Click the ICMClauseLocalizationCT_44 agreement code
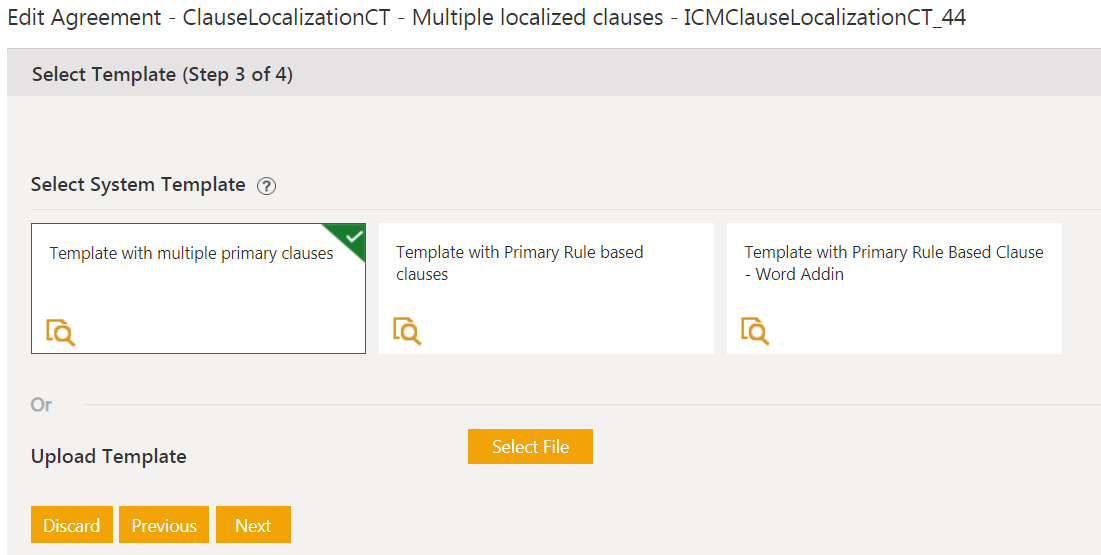This screenshot has width=1101, height=555. (x=825, y=17)
